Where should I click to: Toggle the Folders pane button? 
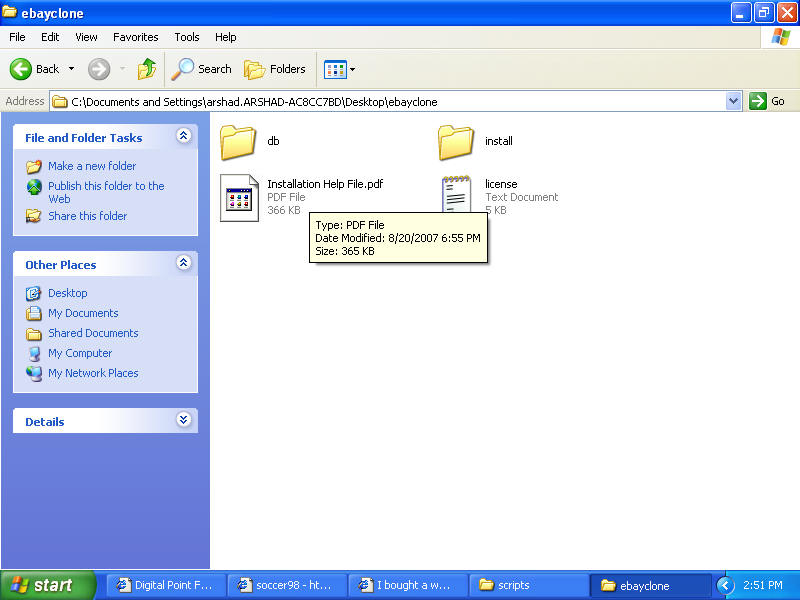click(x=276, y=69)
